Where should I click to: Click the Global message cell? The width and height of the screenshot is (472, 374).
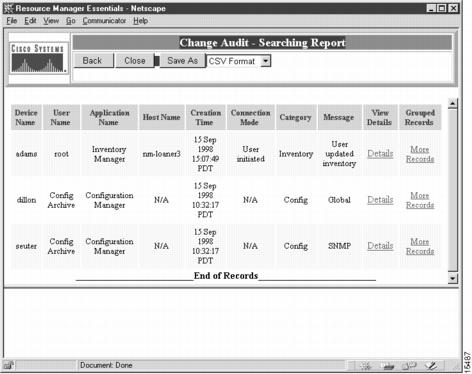point(339,200)
